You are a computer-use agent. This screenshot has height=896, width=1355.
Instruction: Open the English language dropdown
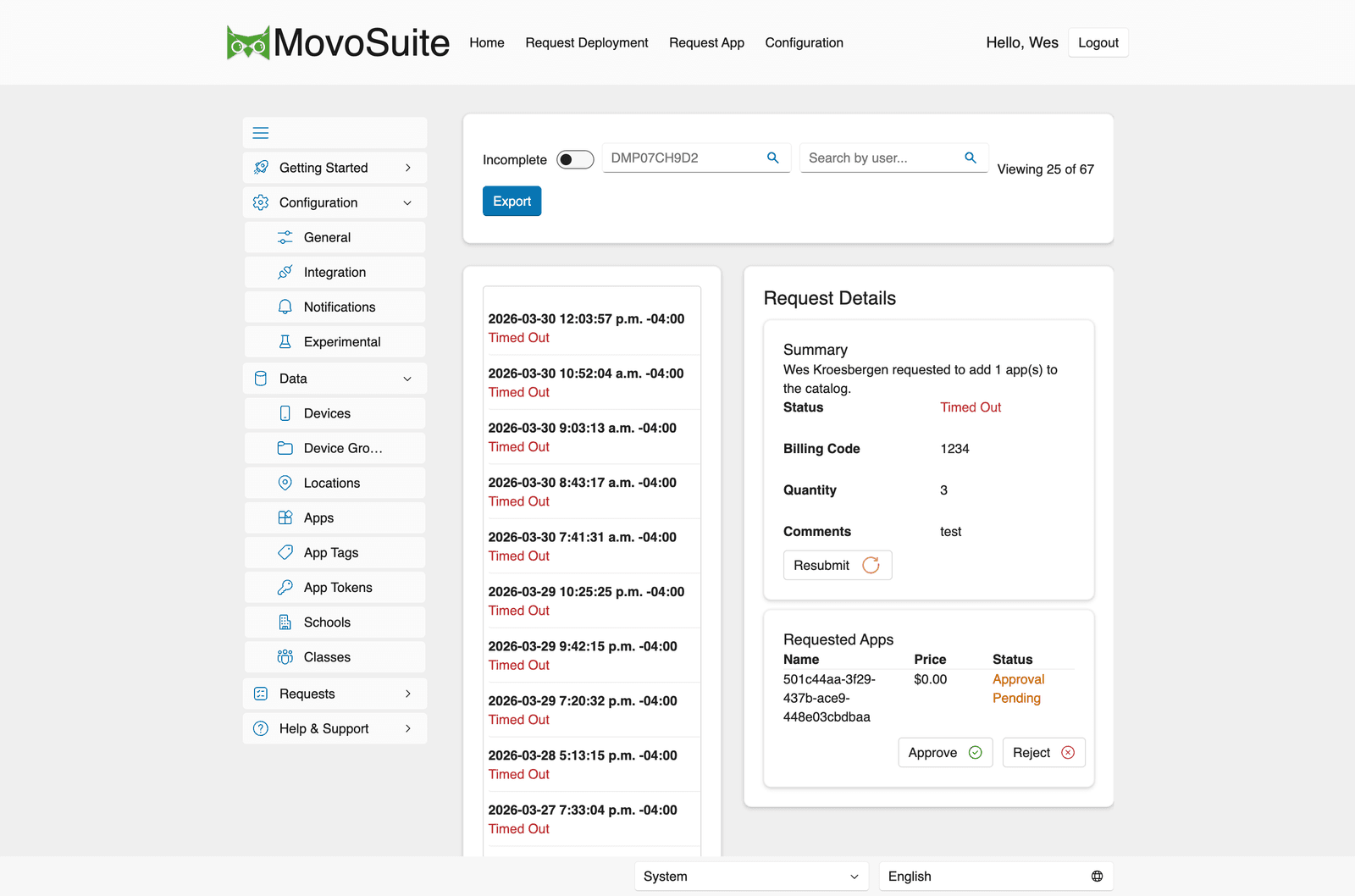996,877
